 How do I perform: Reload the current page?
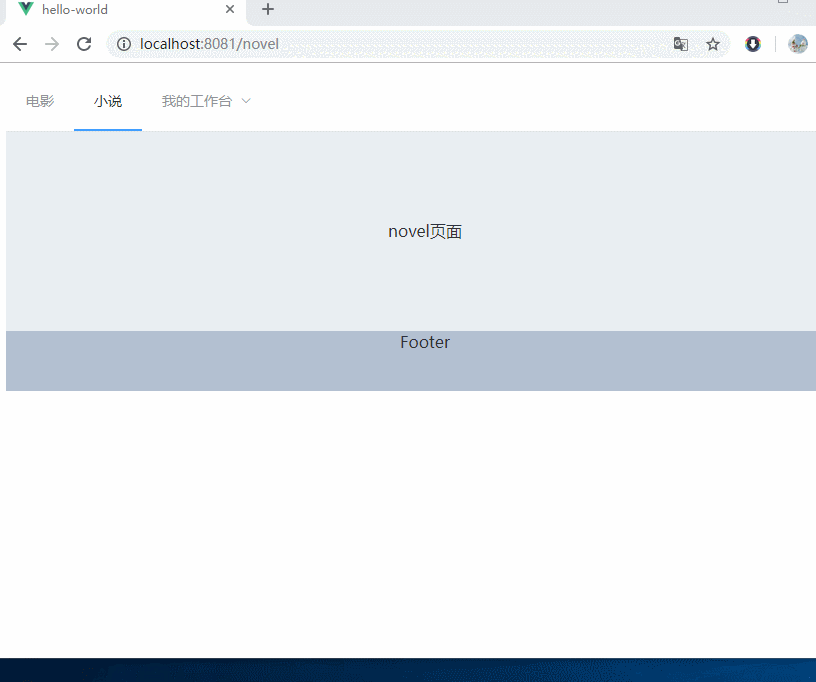[85, 44]
